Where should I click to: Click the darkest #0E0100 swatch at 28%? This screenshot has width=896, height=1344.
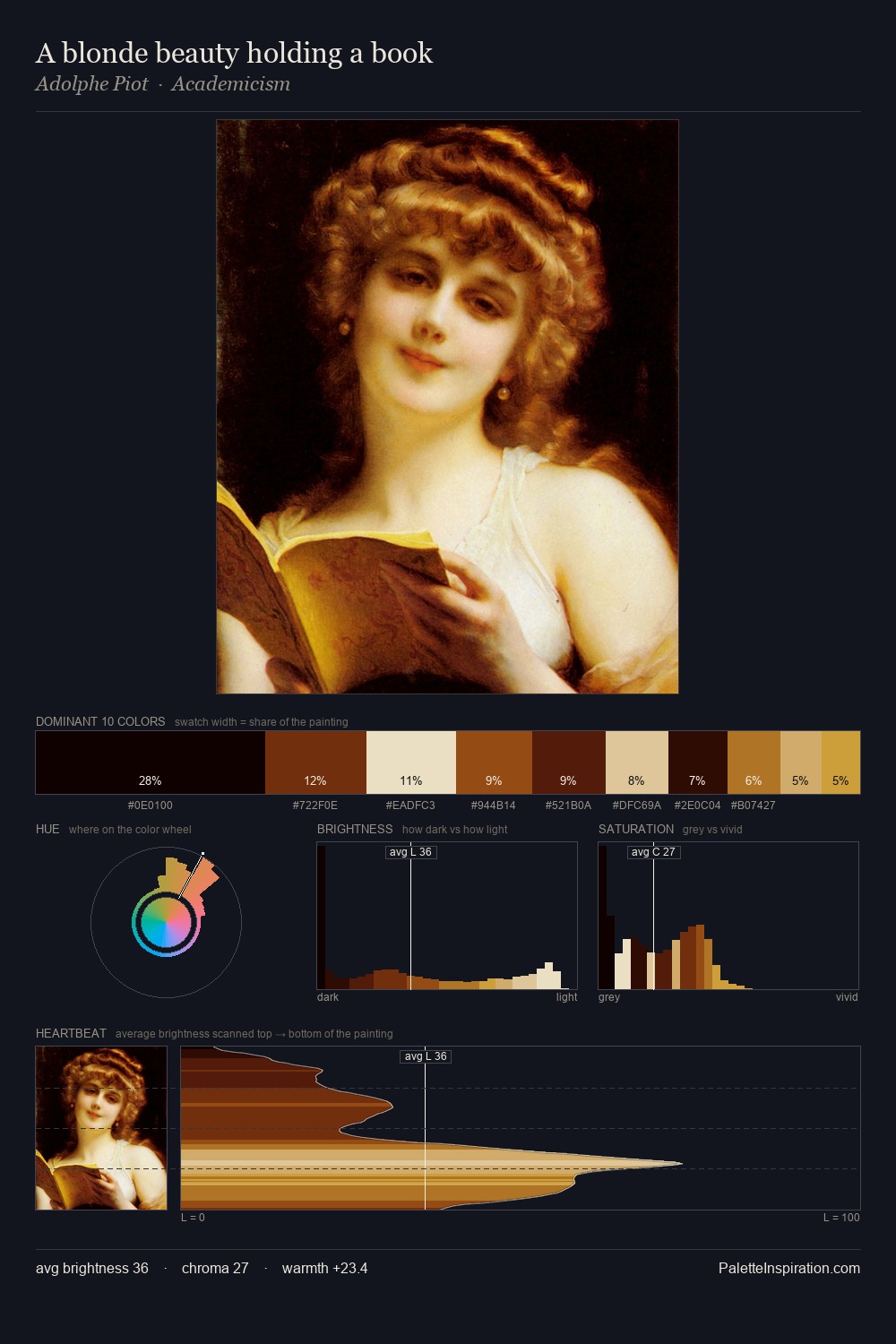click(151, 762)
